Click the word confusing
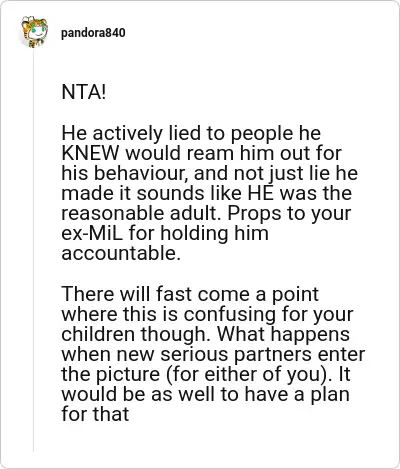The width and height of the screenshot is (400, 469). (230, 314)
